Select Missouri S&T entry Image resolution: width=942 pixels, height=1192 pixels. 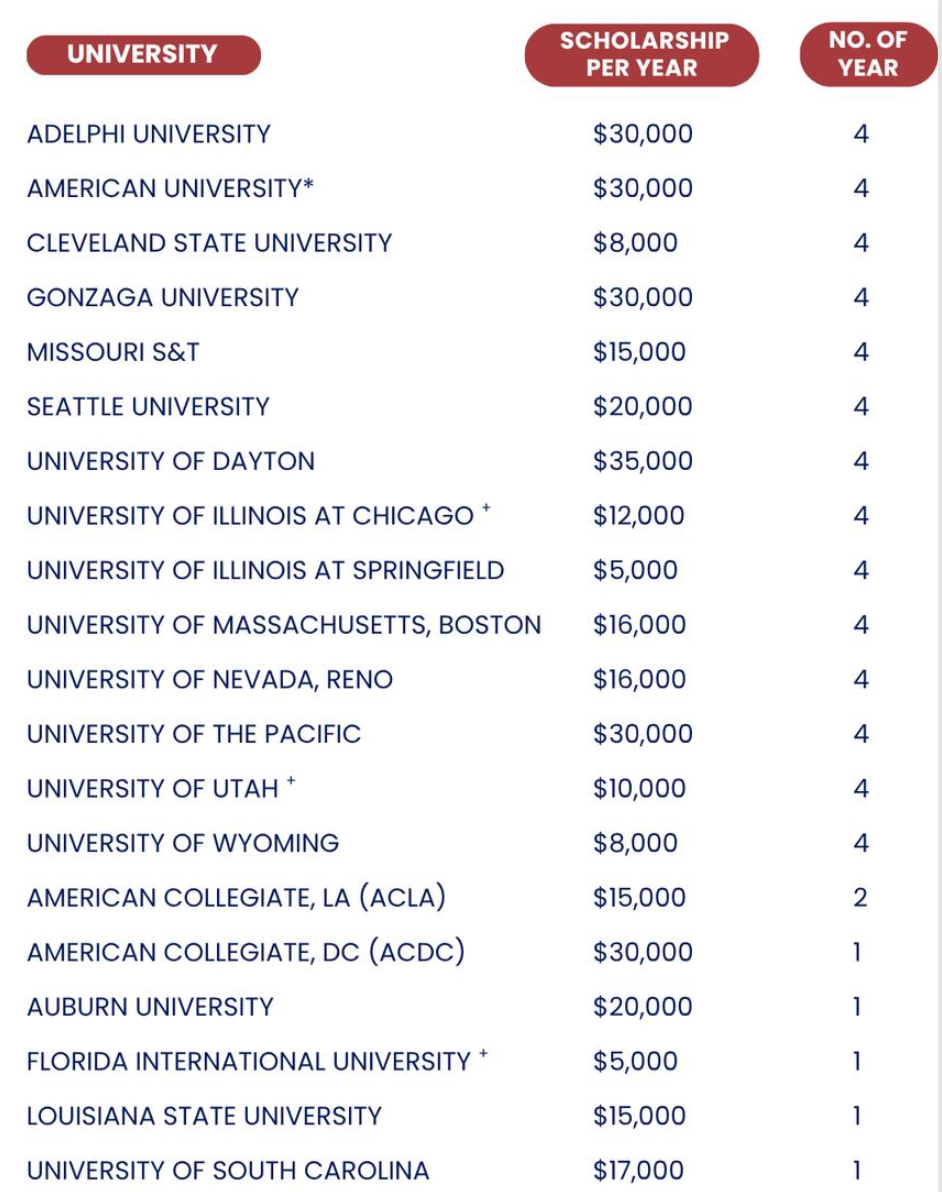(x=113, y=352)
